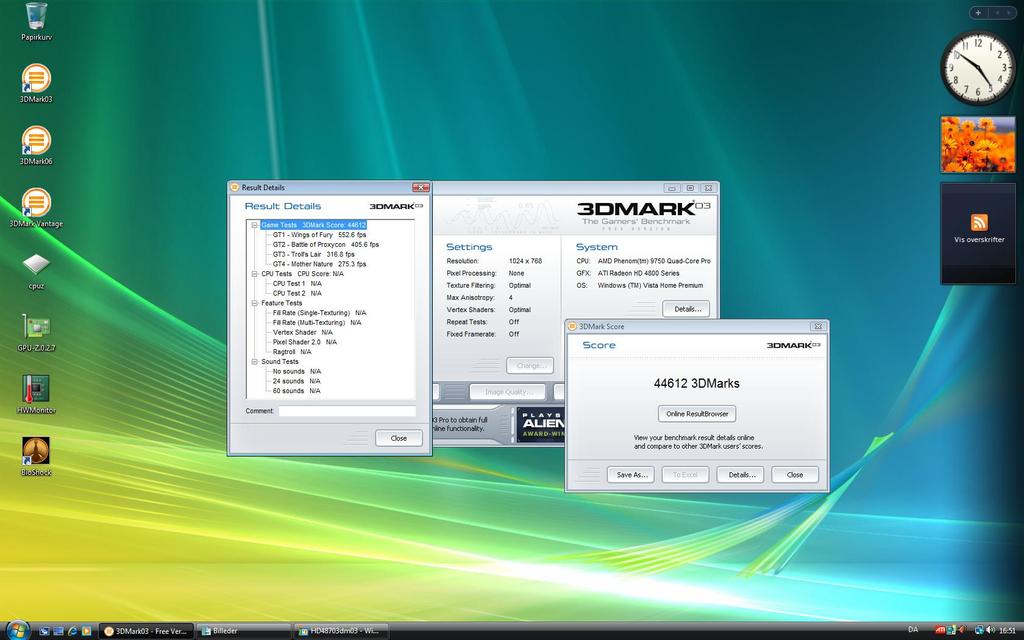Select the Sound Tests row
The image size is (1024, 640).
click(x=280, y=362)
